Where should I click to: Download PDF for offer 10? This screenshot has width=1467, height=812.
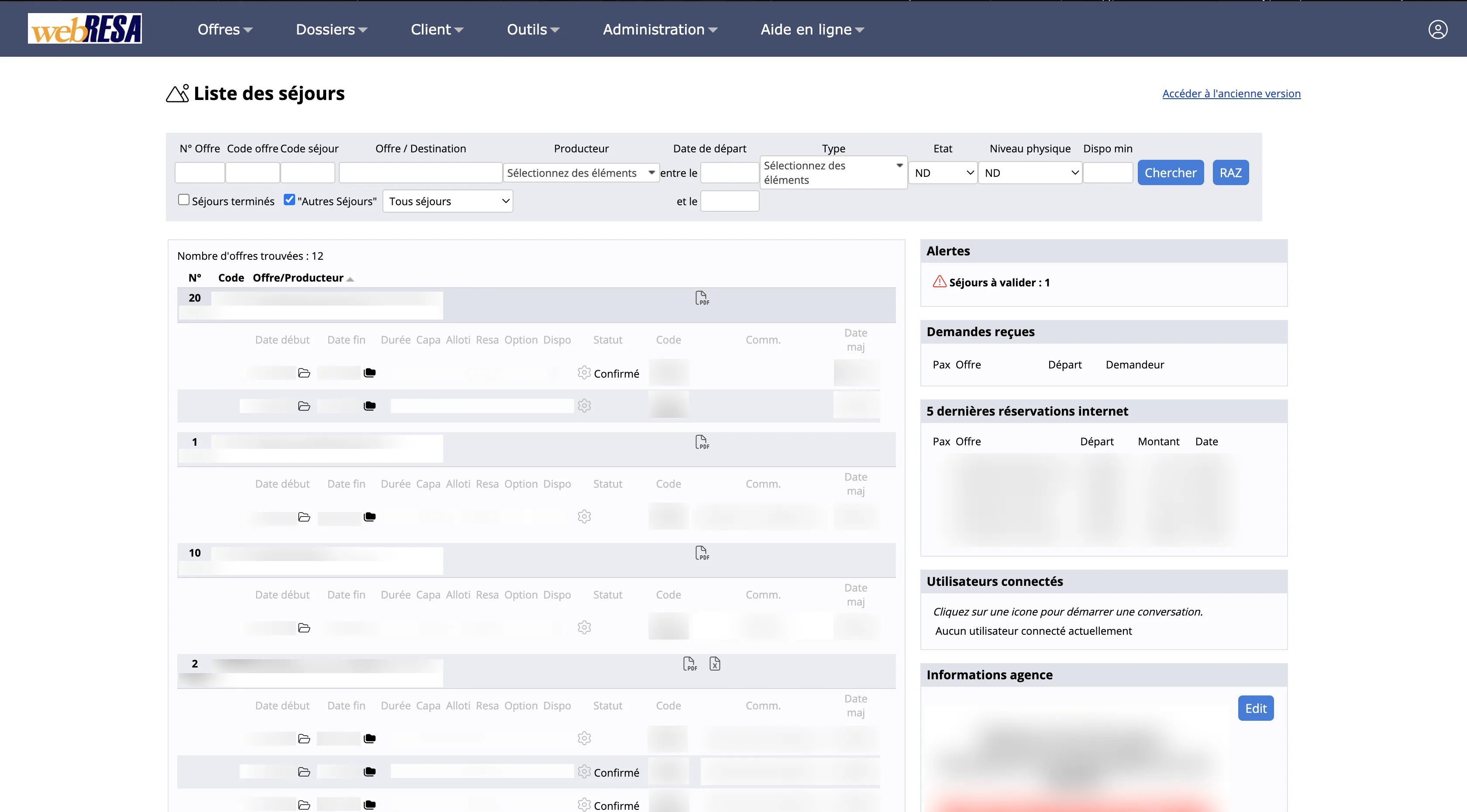702,553
